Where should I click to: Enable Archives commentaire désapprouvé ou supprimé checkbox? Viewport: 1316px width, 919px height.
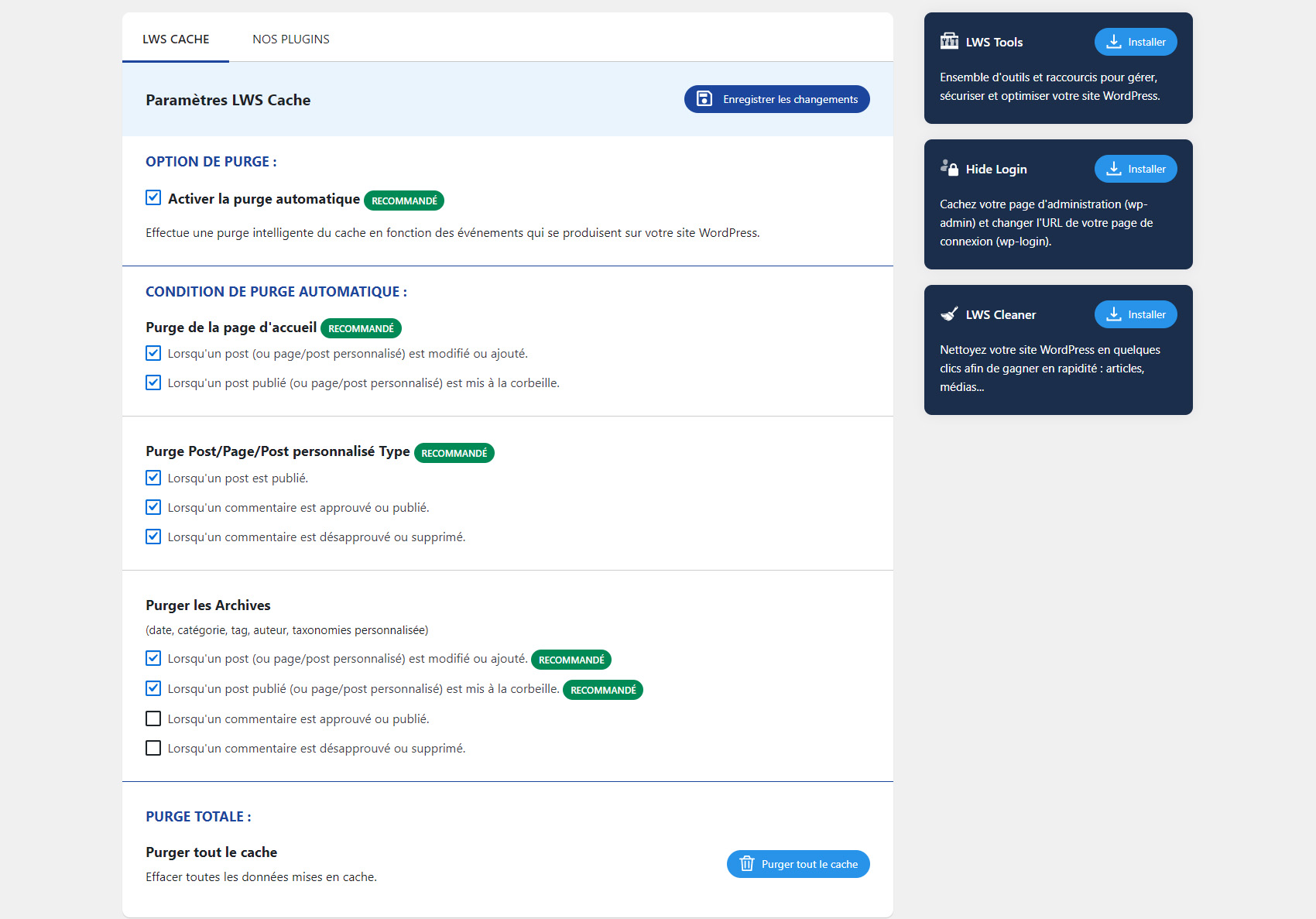153,748
